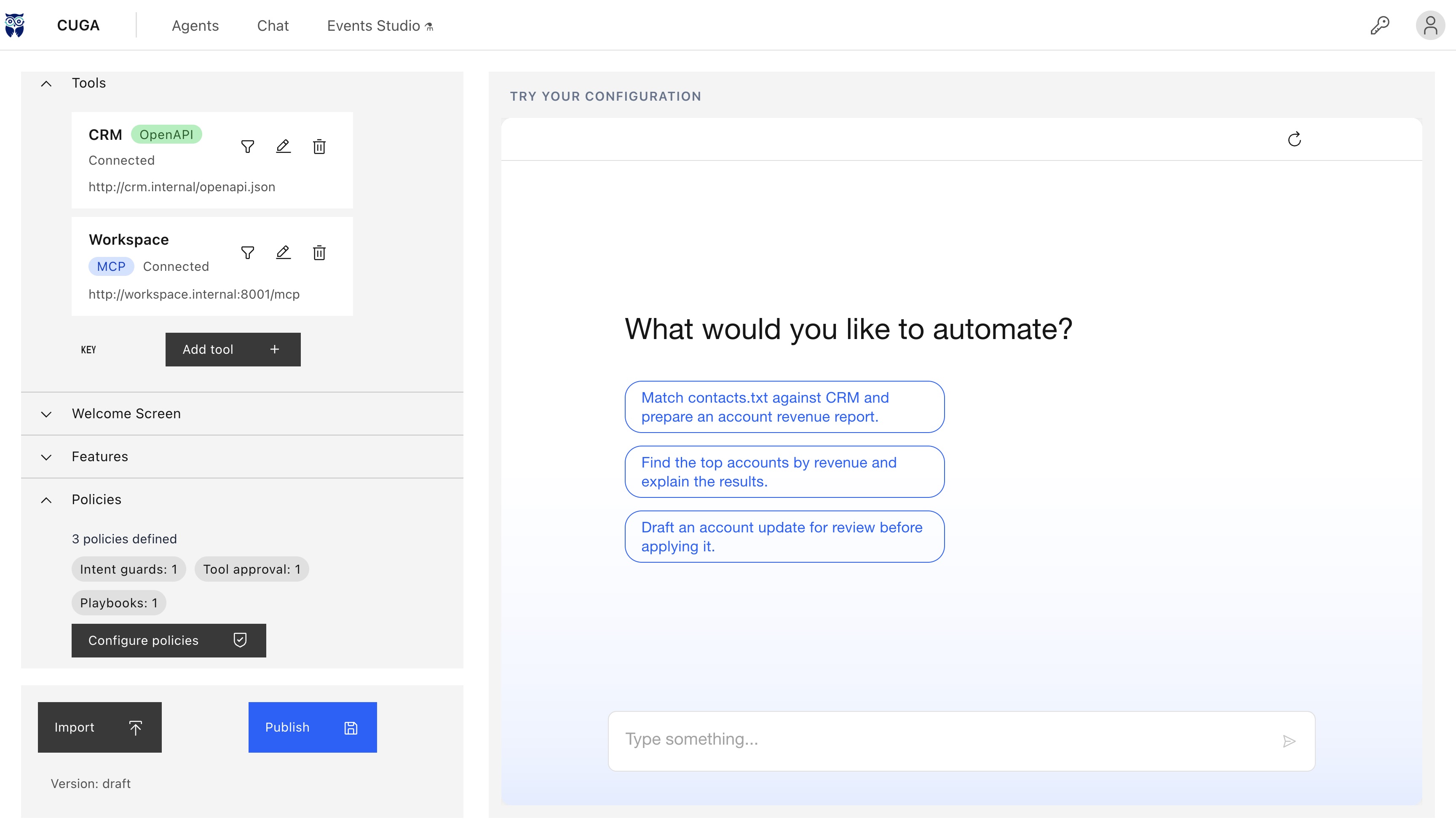
Task: Collapse the Policies section
Action: [x=47, y=500]
